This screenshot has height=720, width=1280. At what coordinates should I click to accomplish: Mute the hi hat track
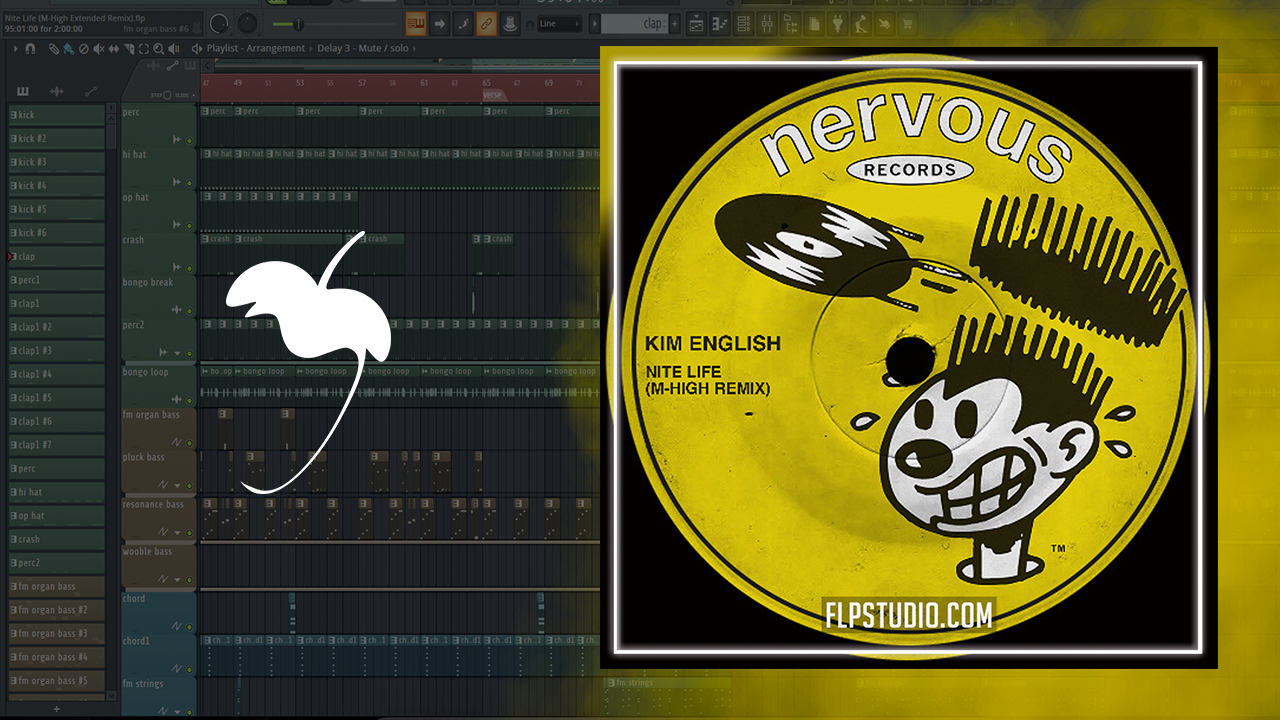pyautogui.click(x=189, y=182)
